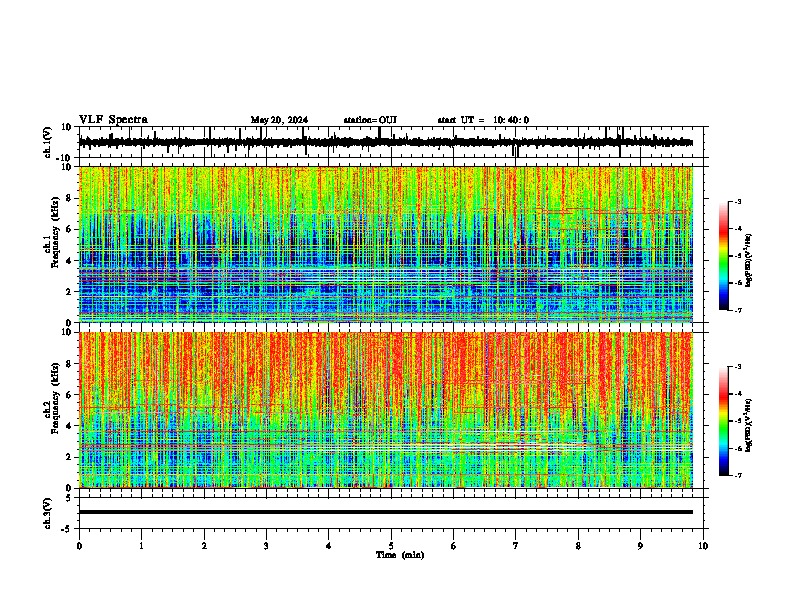Click time axis tick label '6'
This screenshot has width=792, height=612.
point(453,546)
